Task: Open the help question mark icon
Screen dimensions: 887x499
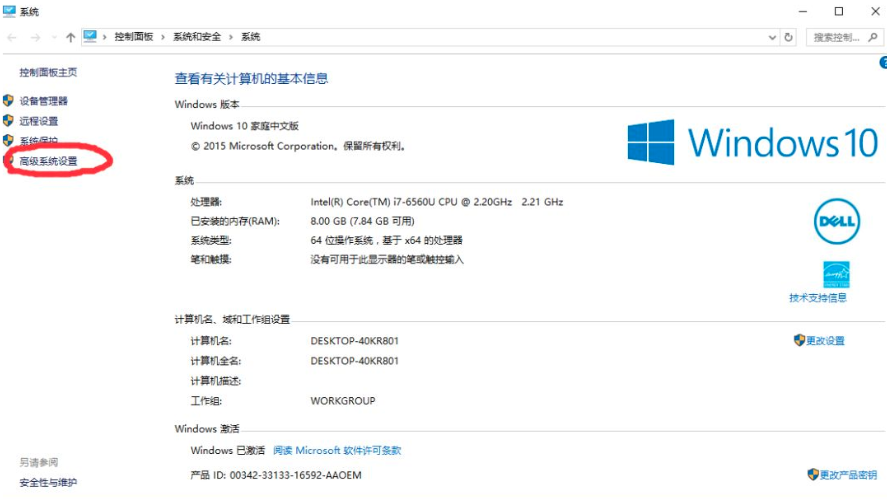Action: click(883, 62)
